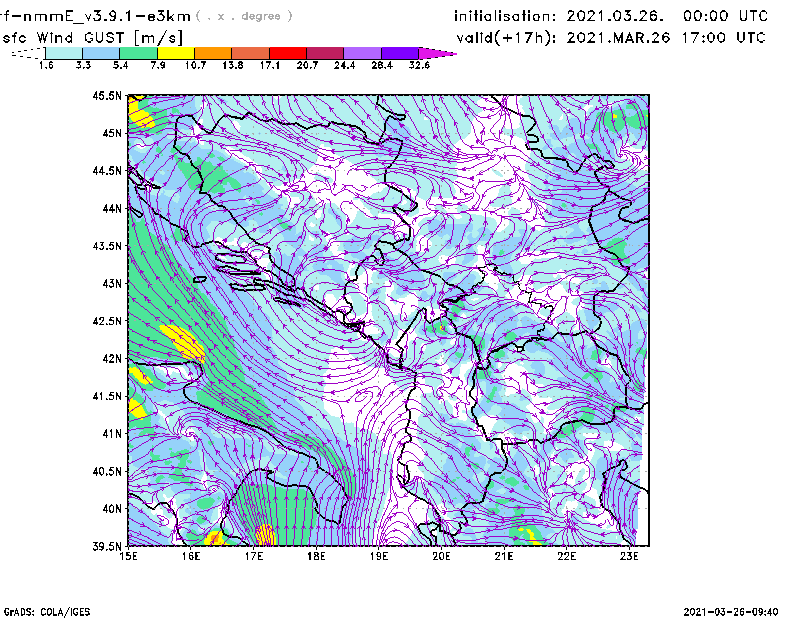Click the 32.6 legend value label
The image size is (800, 618).
tap(419, 65)
